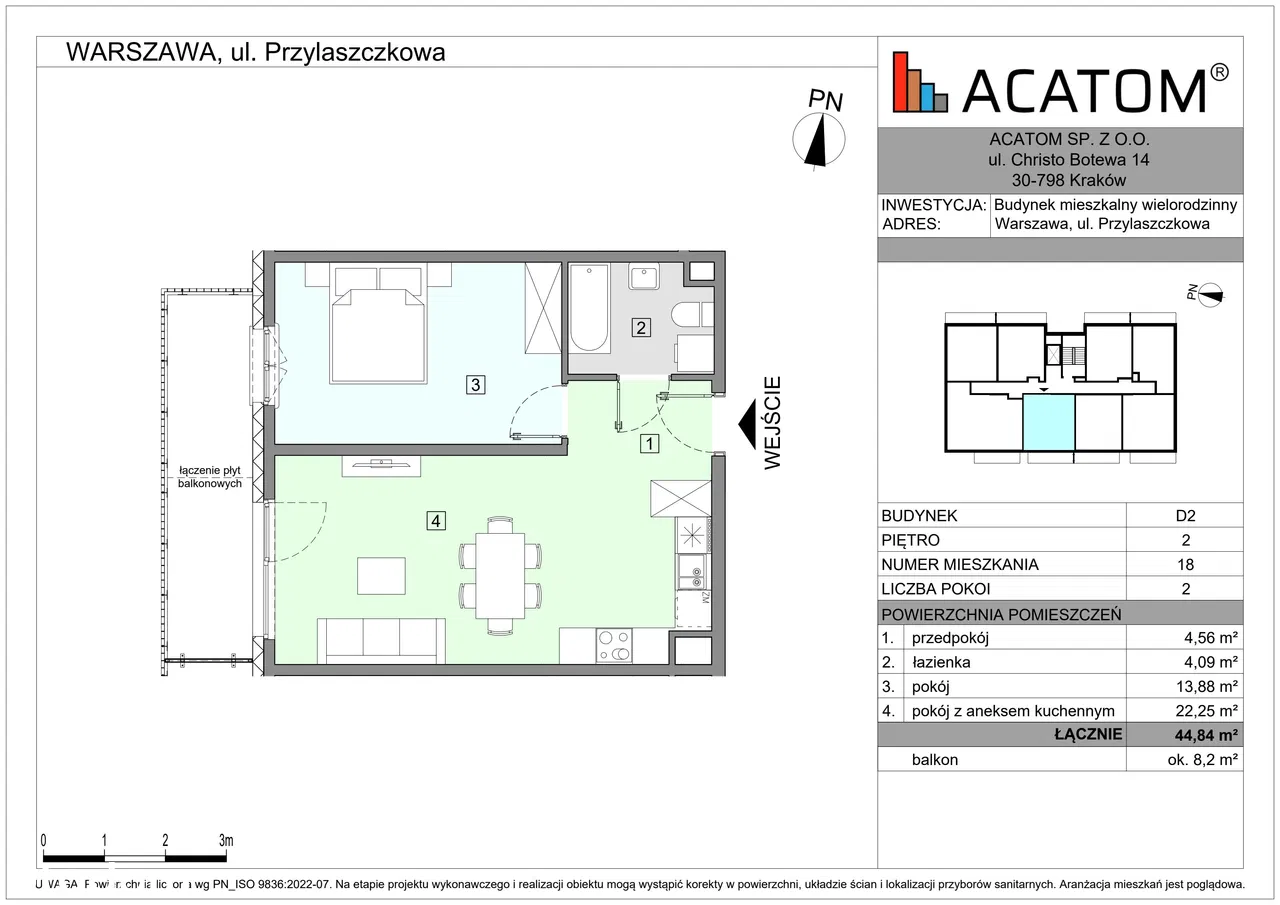Select the sofa in the living room
This screenshot has height=905, width=1280.
coord(380,640)
